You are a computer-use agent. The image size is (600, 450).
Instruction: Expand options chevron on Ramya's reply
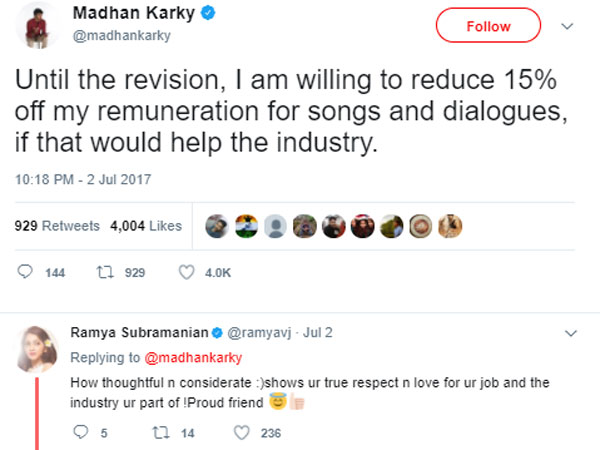[x=571, y=332]
